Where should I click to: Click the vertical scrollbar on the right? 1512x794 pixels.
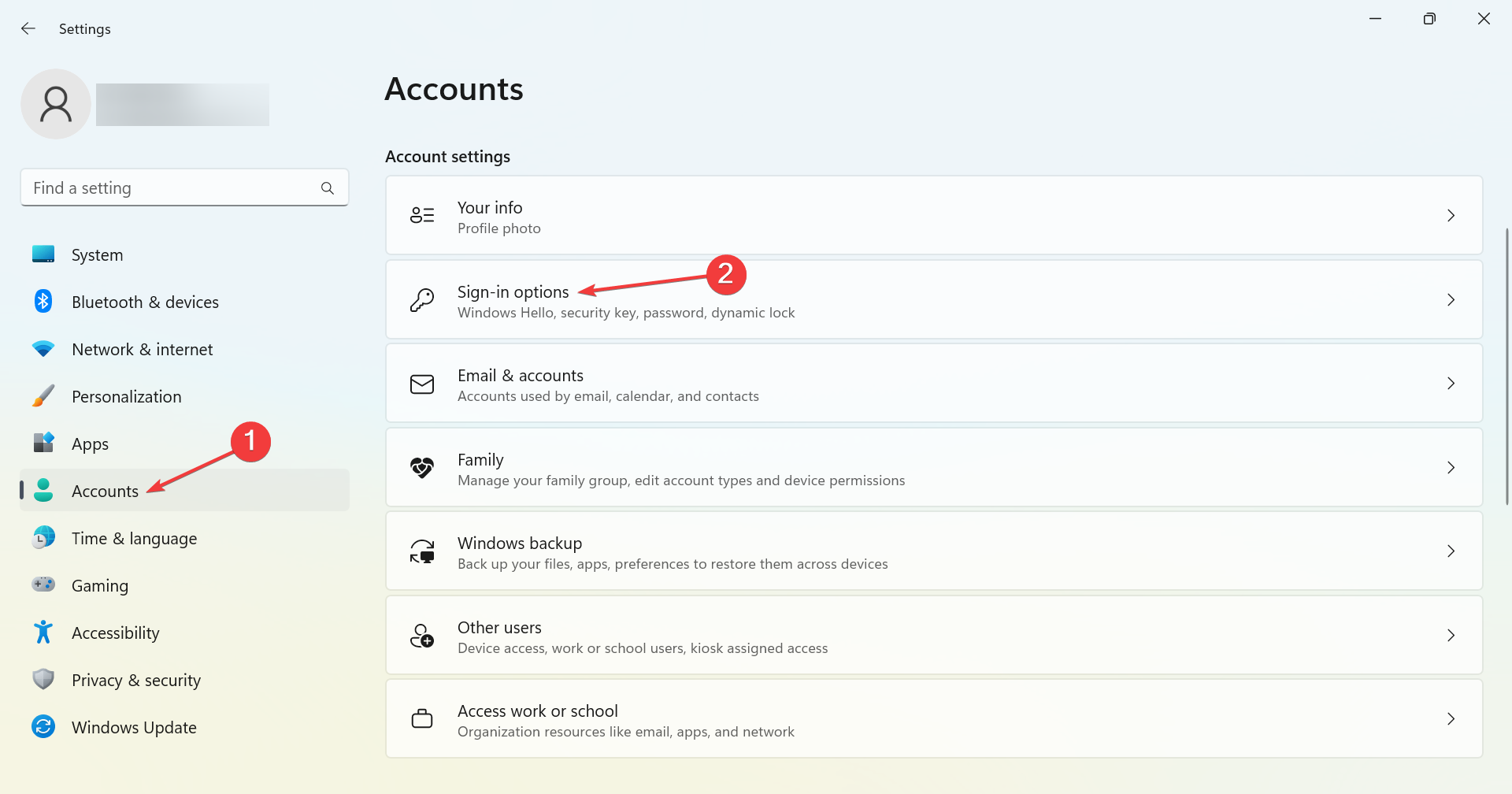[x=1506, y=366]
